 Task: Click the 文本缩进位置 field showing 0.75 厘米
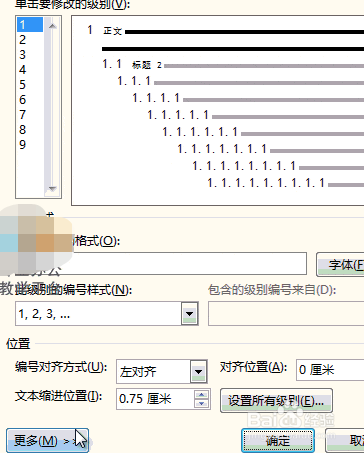[155, 399]
